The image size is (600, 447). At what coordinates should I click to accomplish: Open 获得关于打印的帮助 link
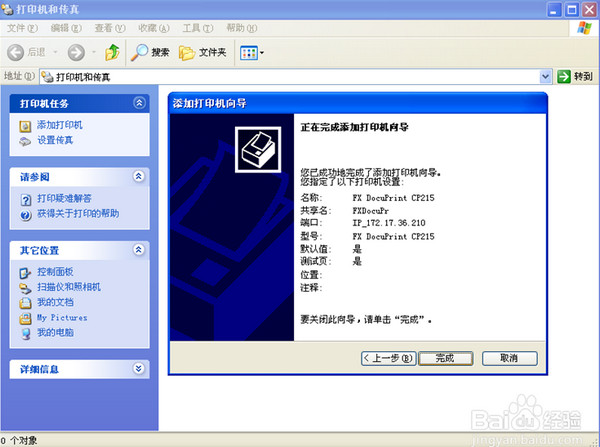[x=78, y=214]
